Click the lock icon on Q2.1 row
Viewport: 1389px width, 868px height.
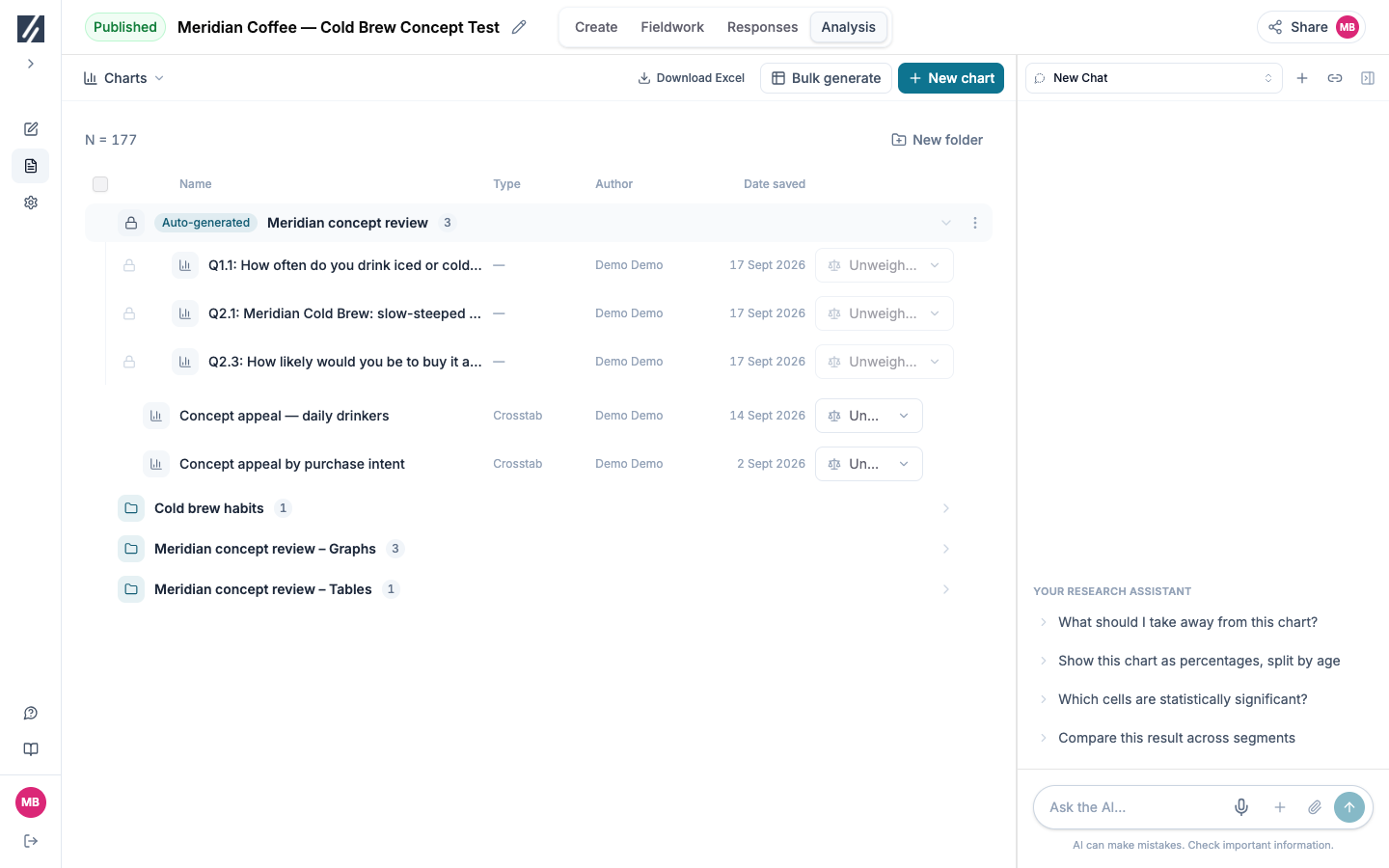(129, 313)
